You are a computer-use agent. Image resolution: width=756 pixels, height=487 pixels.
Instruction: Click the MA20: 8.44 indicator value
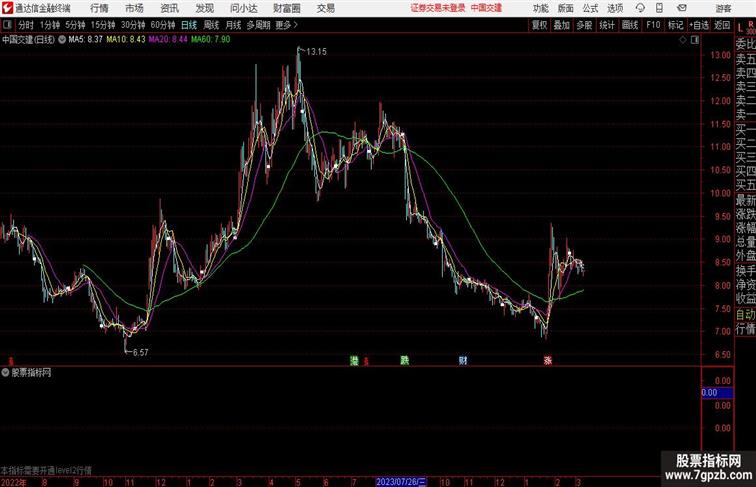pyautogui.click(x=168, y=40)
